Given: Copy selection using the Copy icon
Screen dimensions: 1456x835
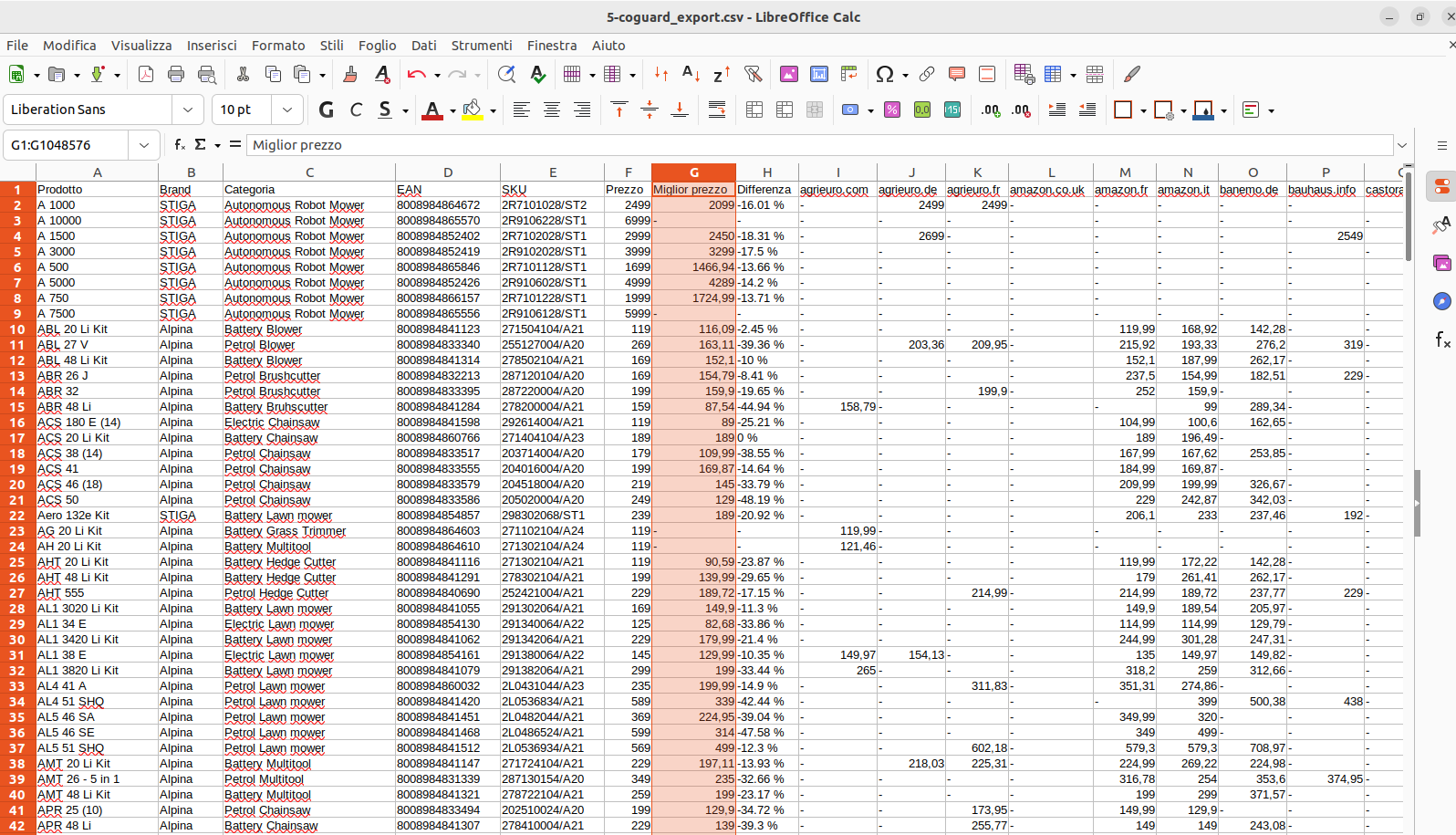Looking at the screenshot, I should click(273, 74).
